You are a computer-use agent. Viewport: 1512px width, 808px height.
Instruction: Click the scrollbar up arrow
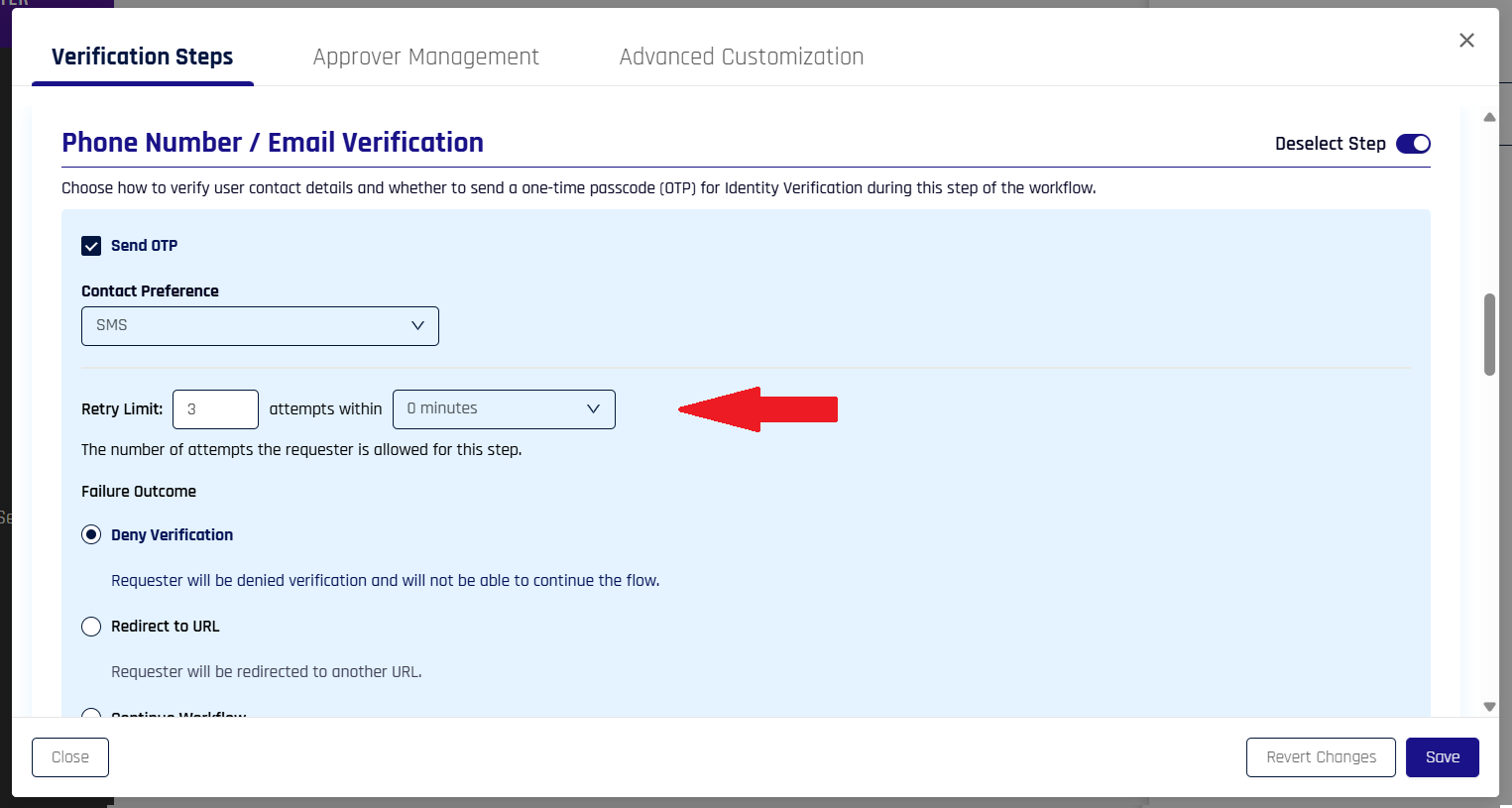[x=1489, y=117]
